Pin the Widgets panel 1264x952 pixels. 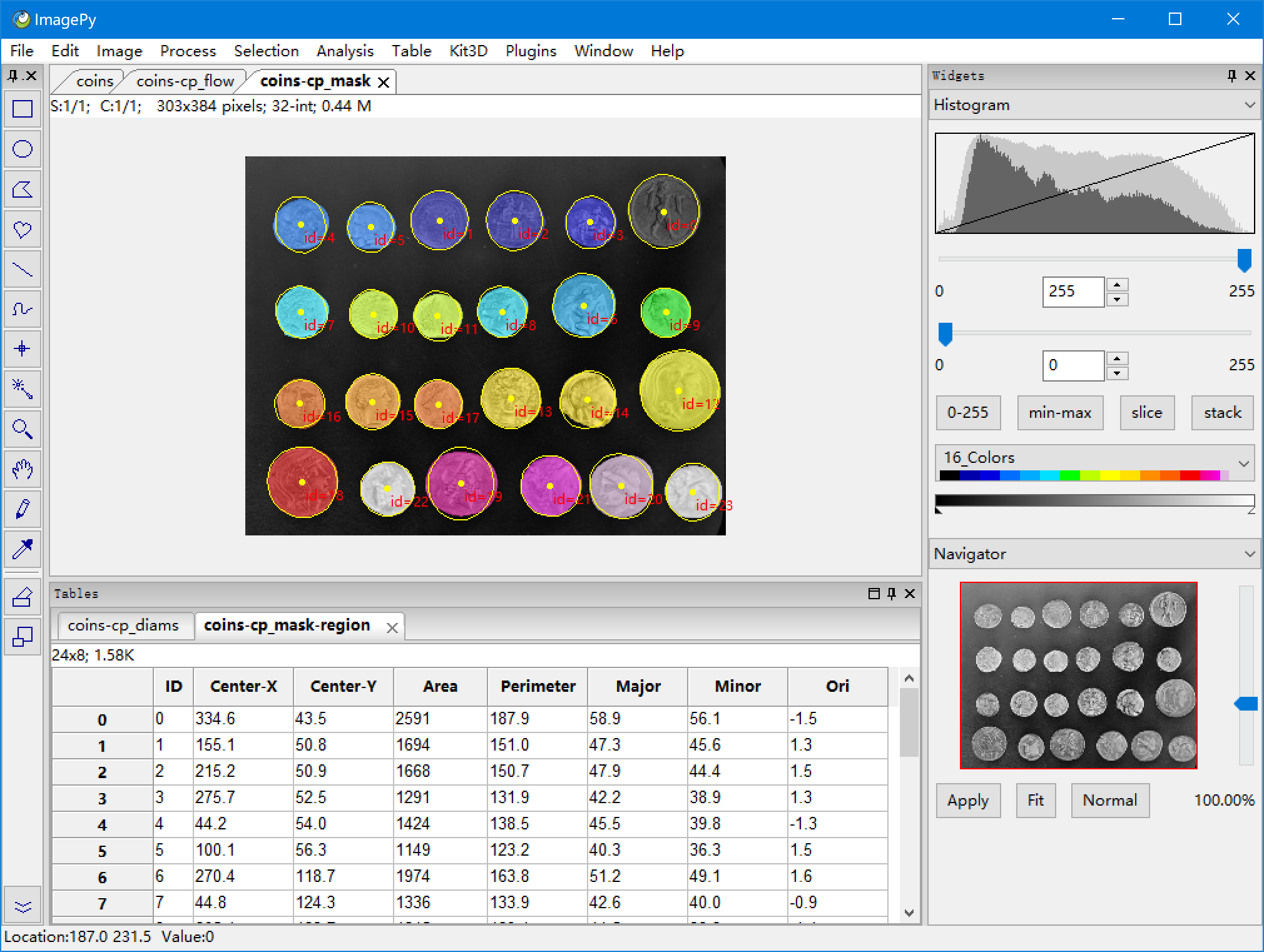click(1231, 76)
